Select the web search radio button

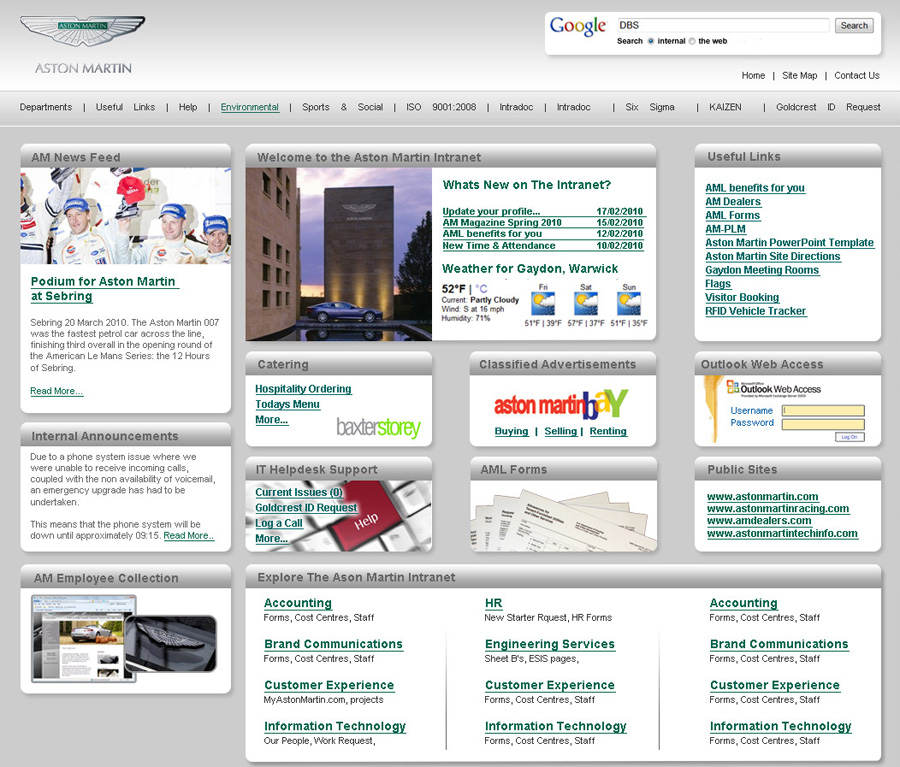692,41
